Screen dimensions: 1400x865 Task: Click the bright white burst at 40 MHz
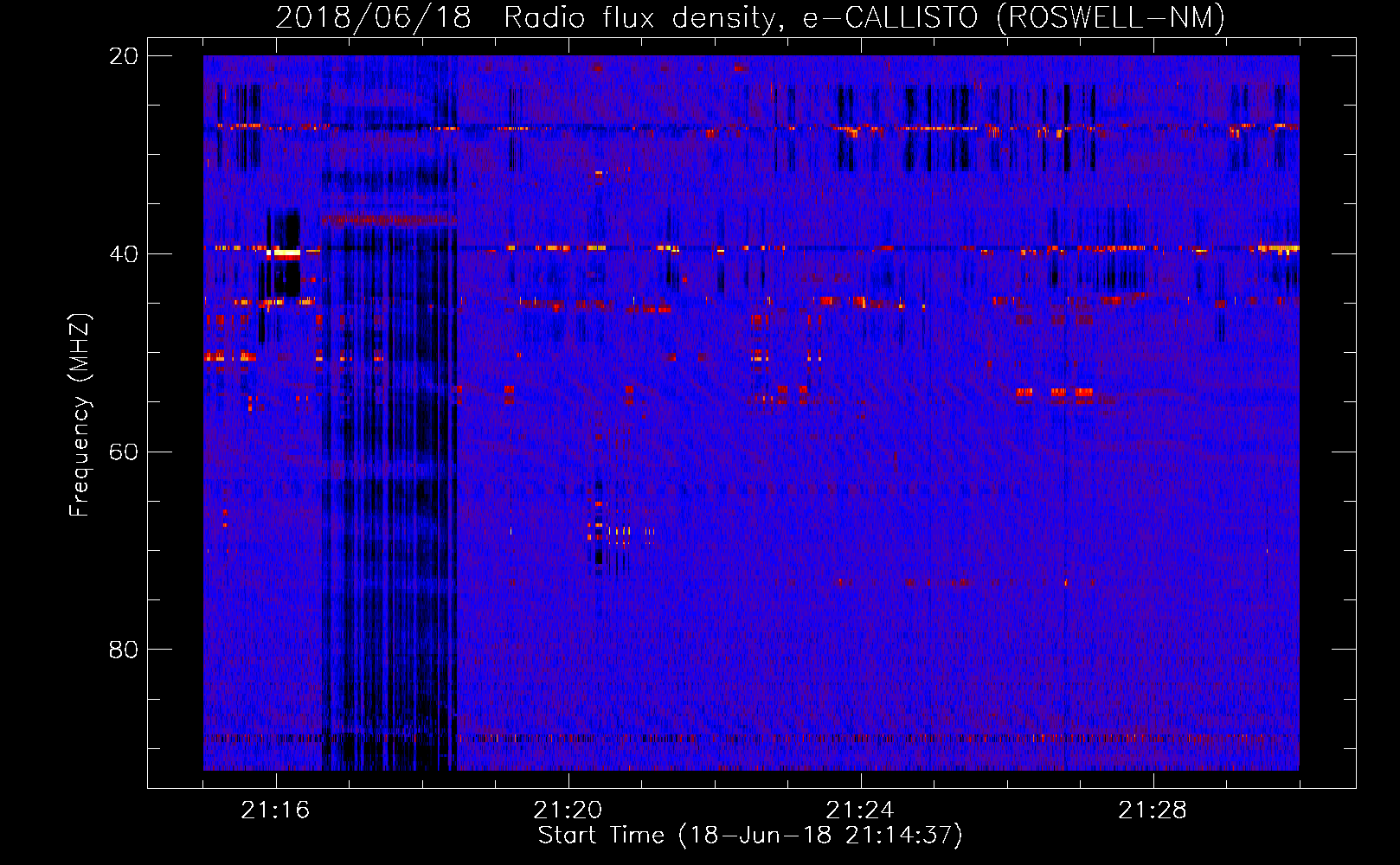tap(285, 253)
